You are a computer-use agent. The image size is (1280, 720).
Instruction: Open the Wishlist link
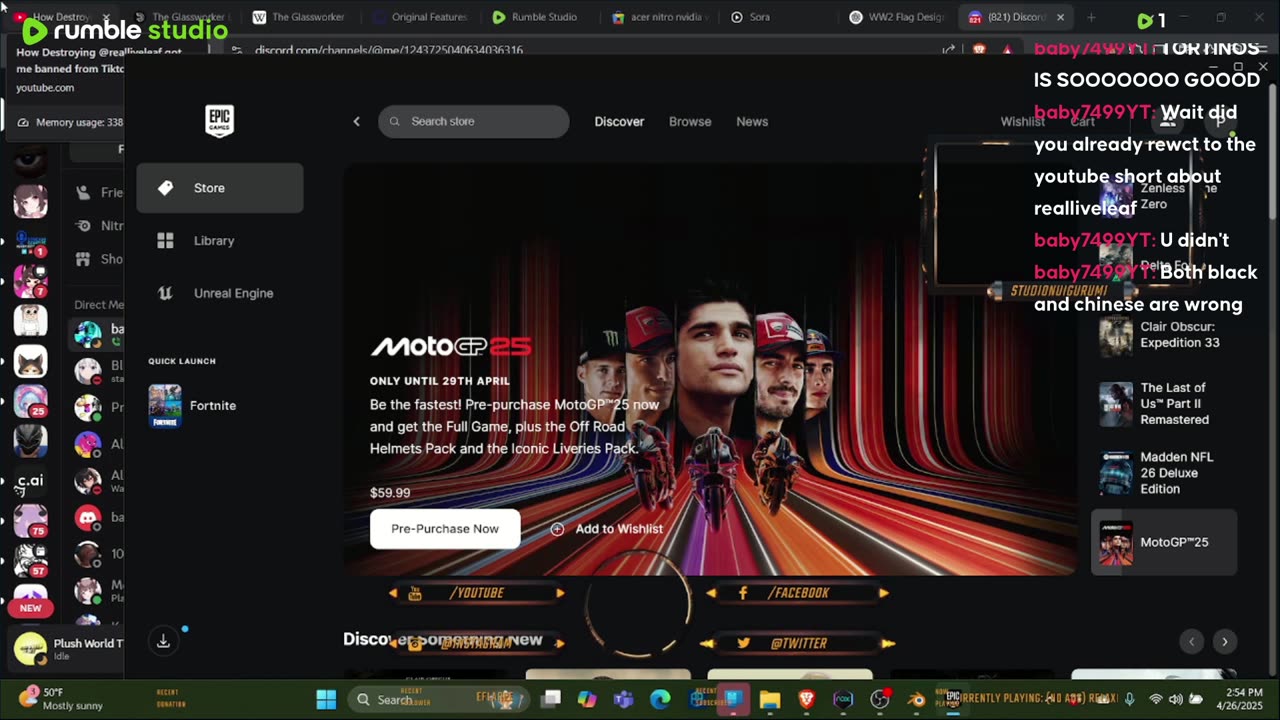tap(1022, 121)
